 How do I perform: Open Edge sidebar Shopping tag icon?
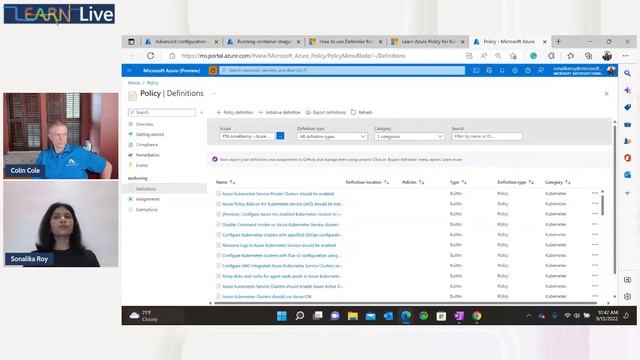pos(627,107)
